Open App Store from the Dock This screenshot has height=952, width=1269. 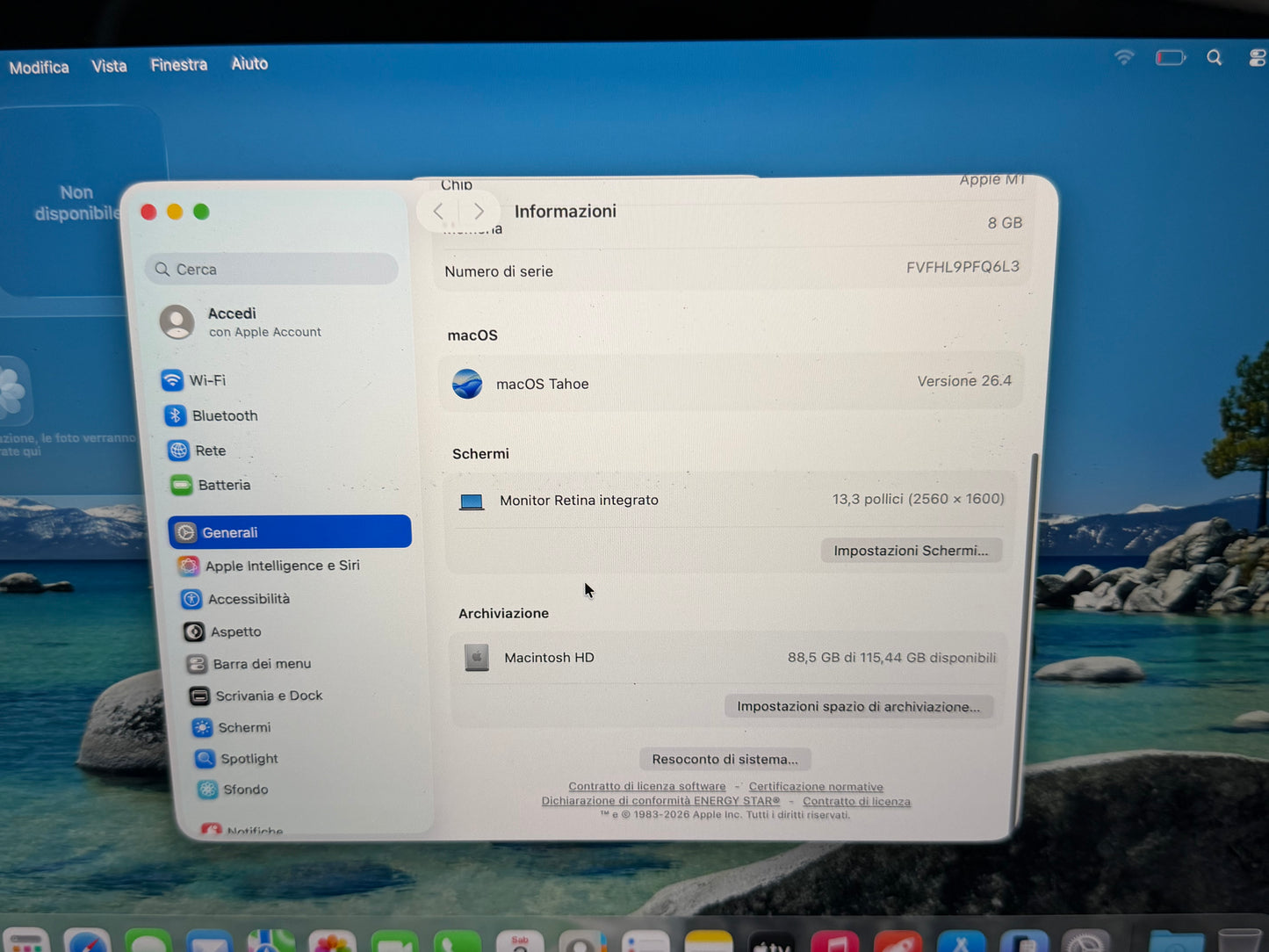961,942
